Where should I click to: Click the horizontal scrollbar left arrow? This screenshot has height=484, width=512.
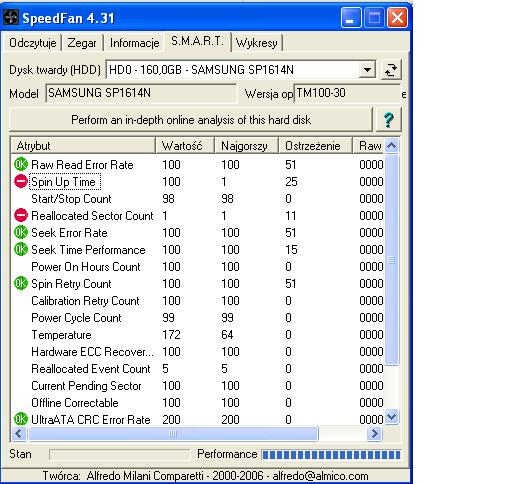(19, 434)
